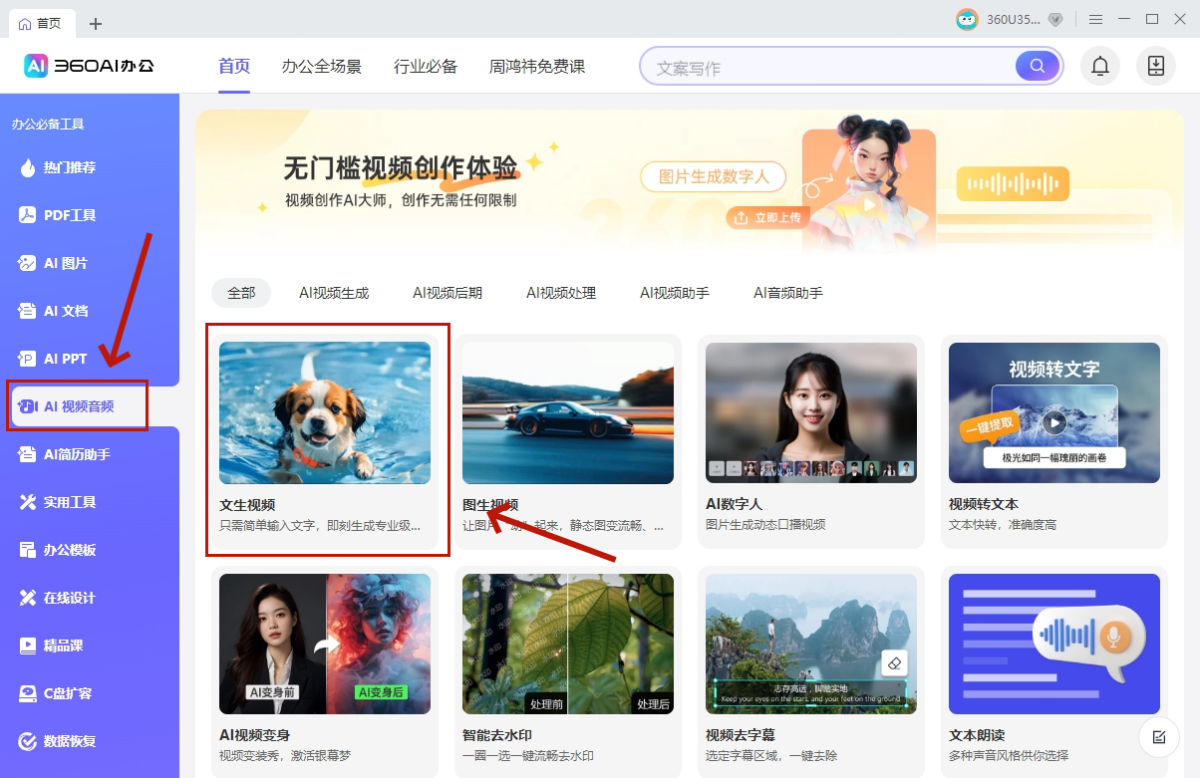
Task: Open a new tab with the plus icon
Action: point(95,23)
